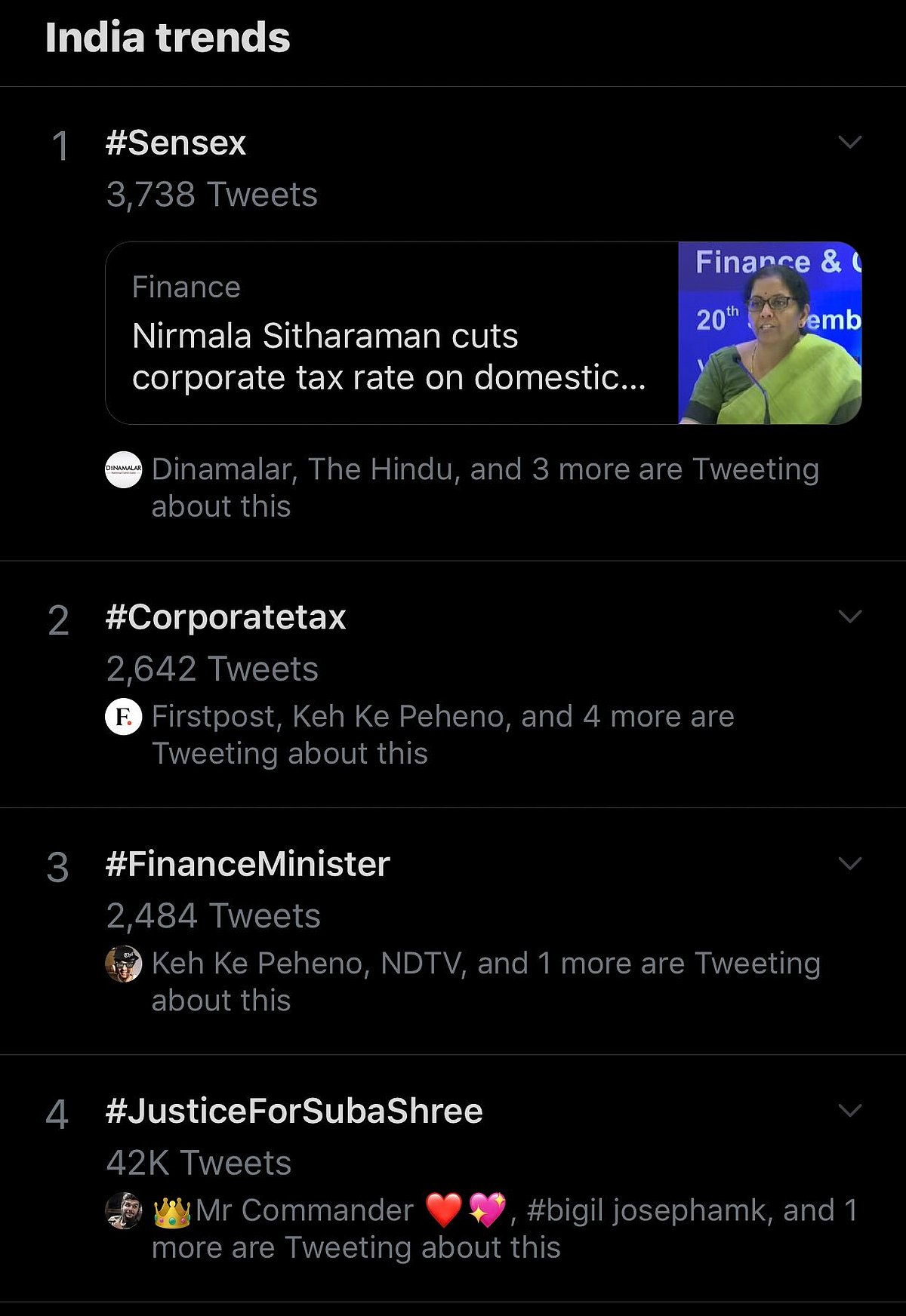Open the corporate tax rate headline

(389, 356)
